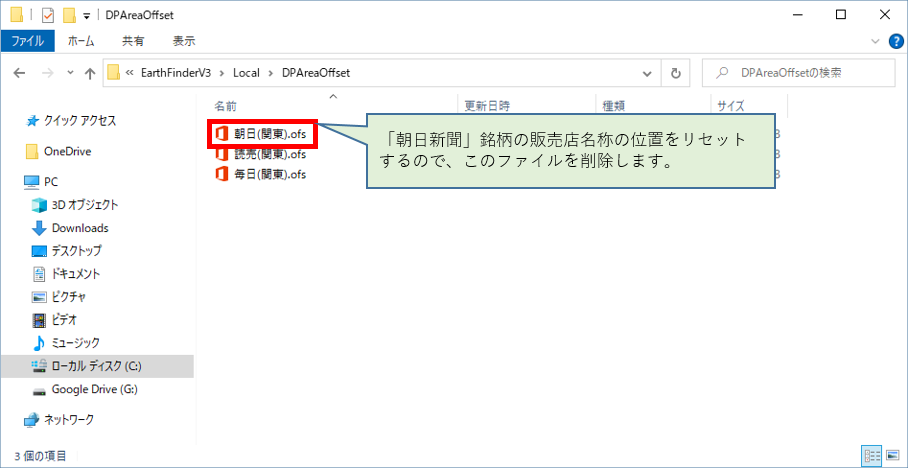Click the star icon beside クイック アクセス
Screen dimensions: 908x468
[x=32, y=121]
